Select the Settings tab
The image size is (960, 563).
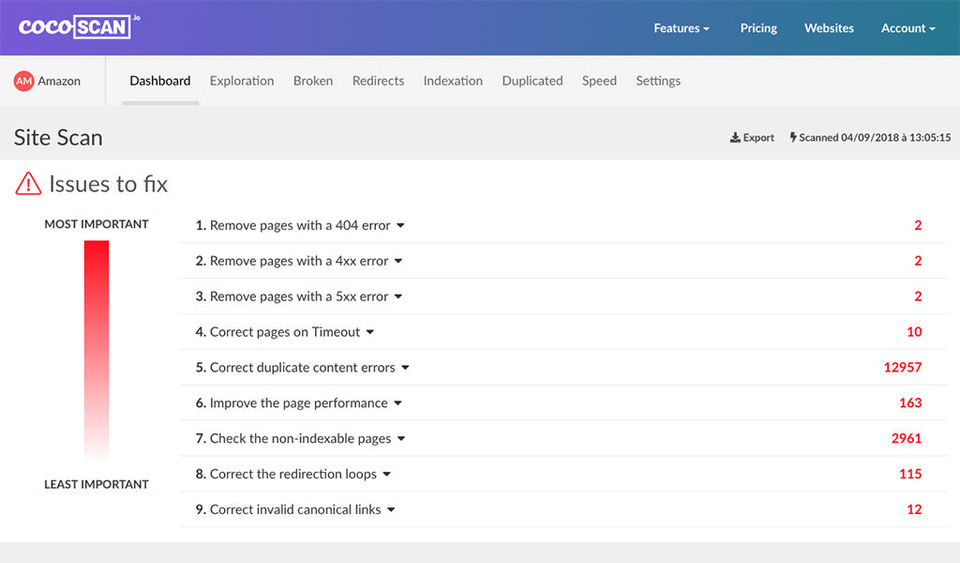pyautogui.click(x=658, y=81)
